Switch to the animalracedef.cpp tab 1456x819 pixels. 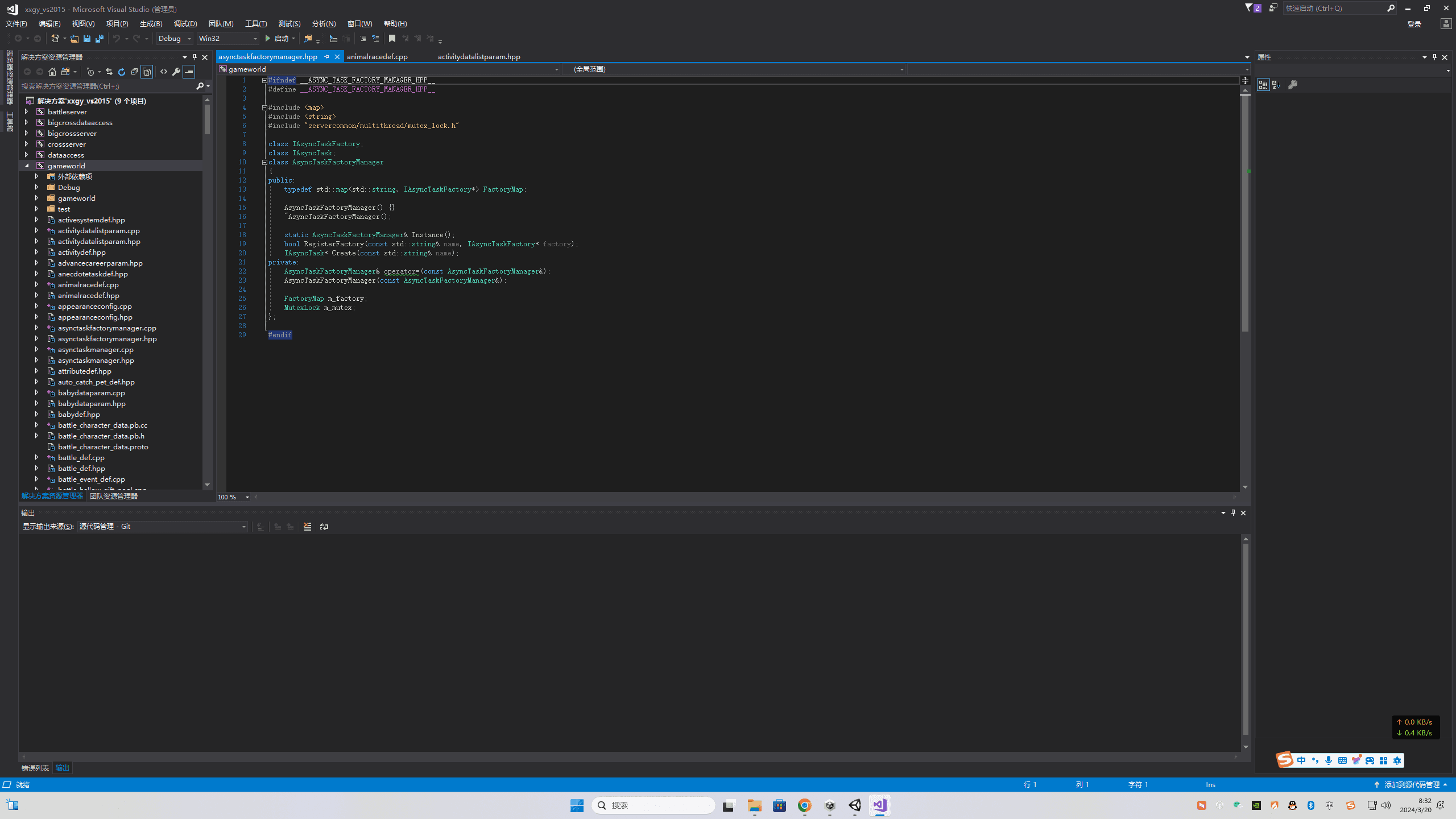point(377,57)
